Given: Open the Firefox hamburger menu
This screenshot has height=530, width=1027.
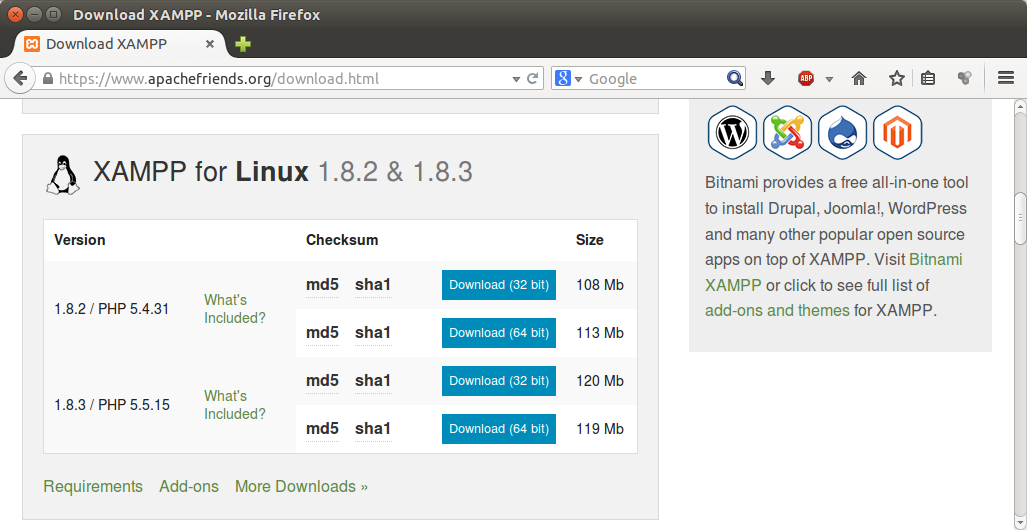Looking at the screenshot, I should [1006, 78].
